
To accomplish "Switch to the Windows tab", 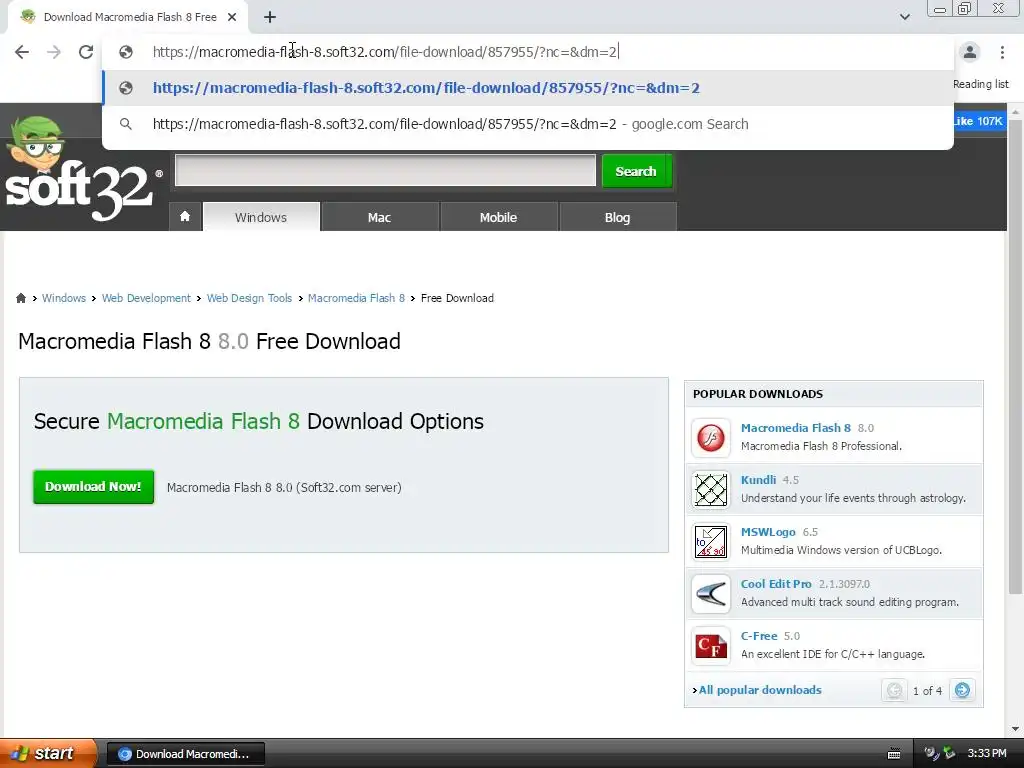I will point(261,217).
